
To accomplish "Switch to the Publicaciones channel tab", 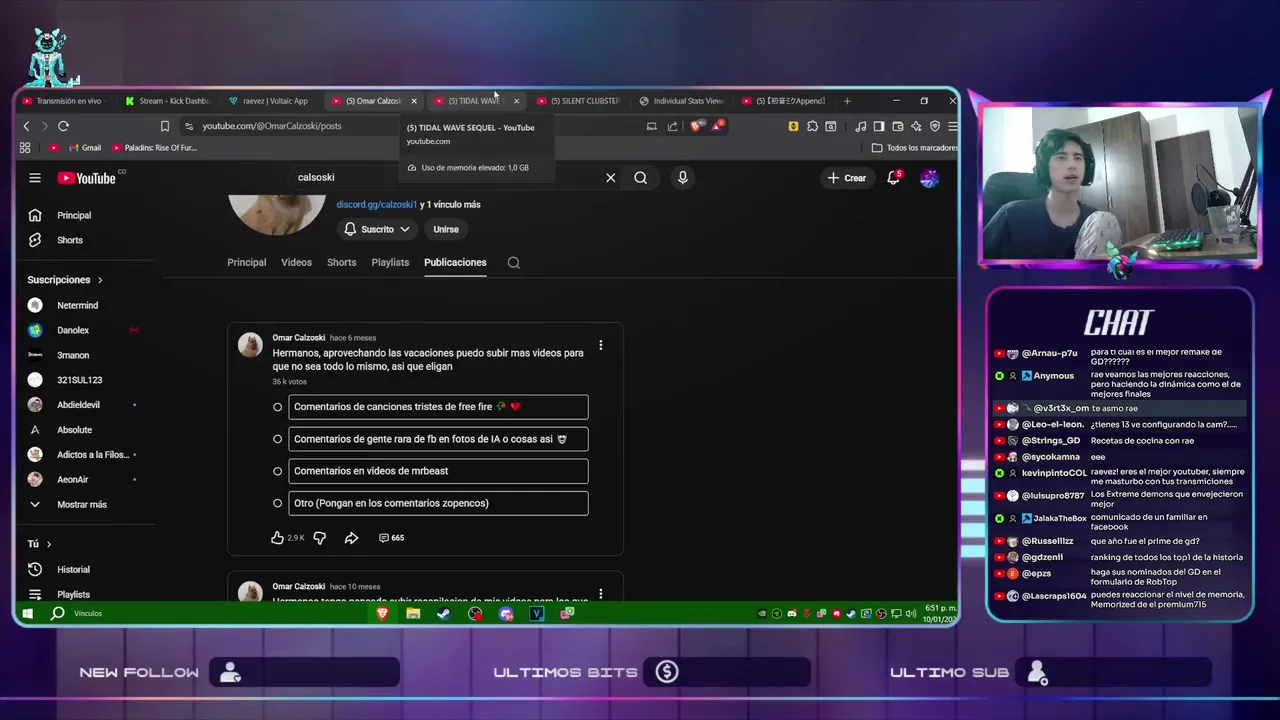I will tap(455, 262).
